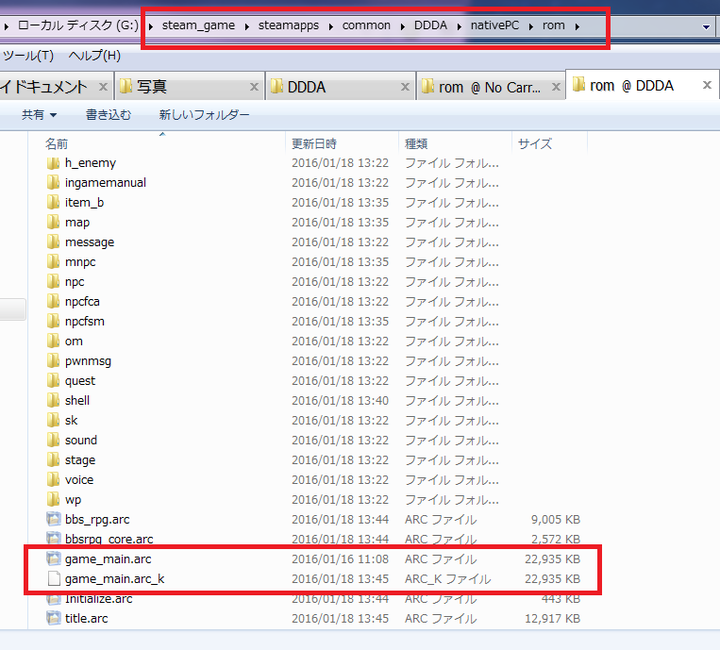The height and width of the screenshot is (650, 720).
Task: Expand arrow before steam_game breadcrumb
Action: (150, 27)
